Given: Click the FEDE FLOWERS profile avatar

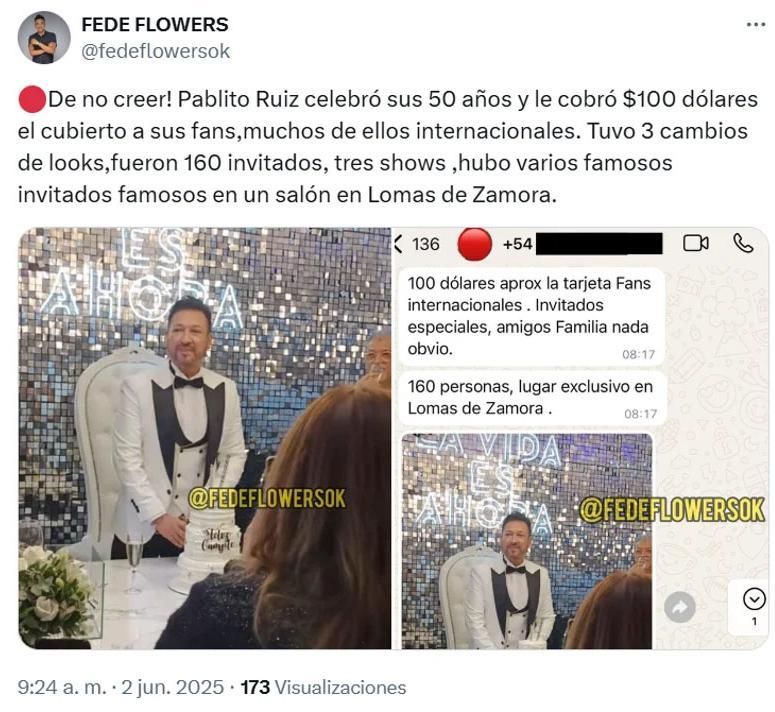Looking at the screenshot, I should point(44,38).
